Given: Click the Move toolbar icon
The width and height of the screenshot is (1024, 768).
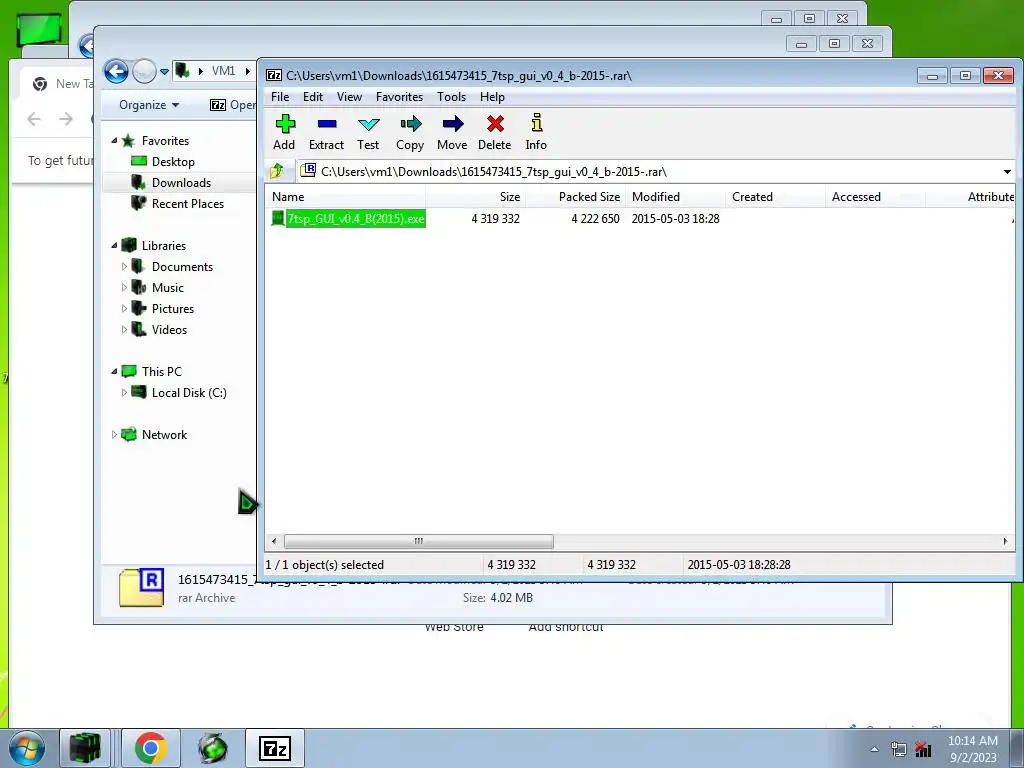Looking at the screenshot, I should pos(452,133).
